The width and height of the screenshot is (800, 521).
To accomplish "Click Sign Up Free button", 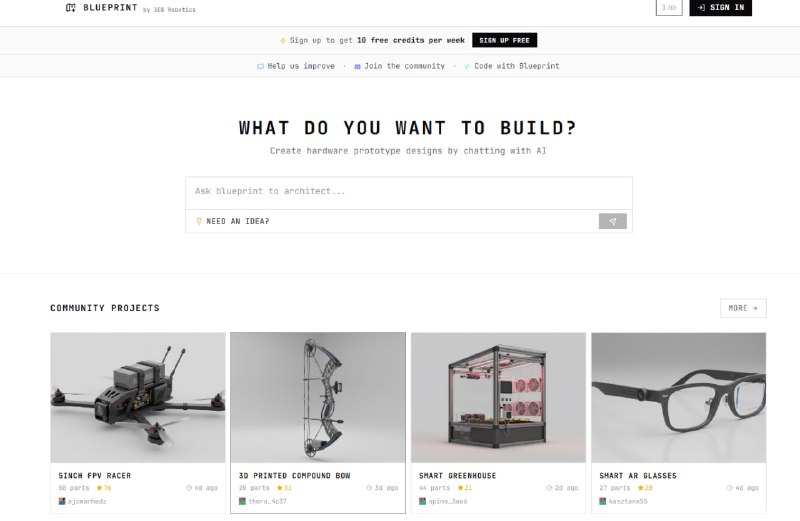I will pyautogui.click(x=504, y=40).
